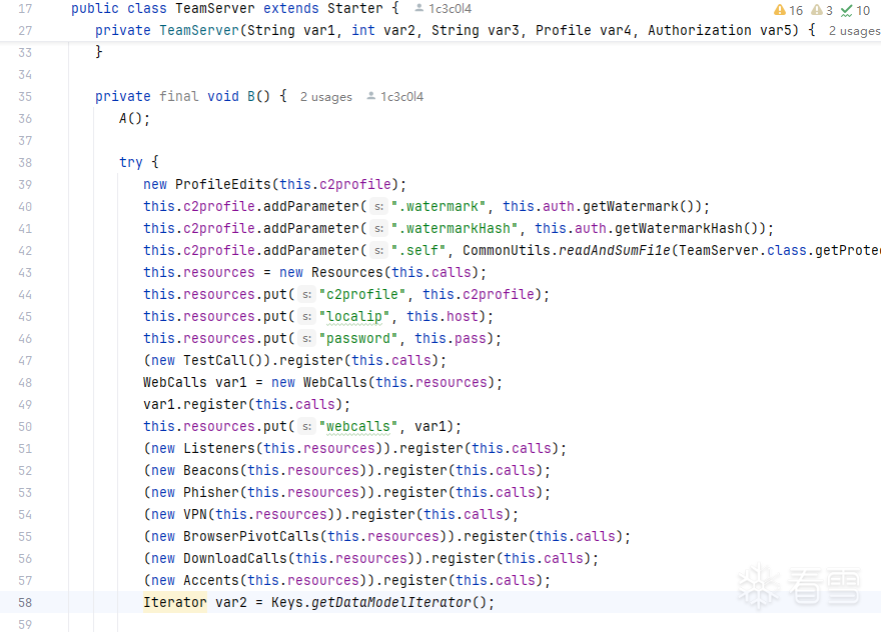881x632 pixels.
Task: Click the WebCalls type on line 48
Action: (175, 383)
